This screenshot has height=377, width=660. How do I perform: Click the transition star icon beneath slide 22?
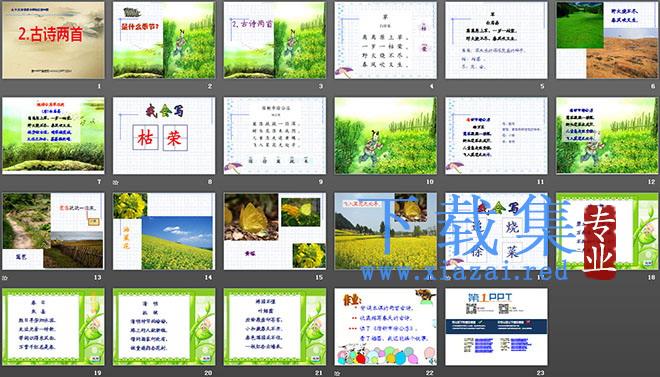click(x=337, y=374)
